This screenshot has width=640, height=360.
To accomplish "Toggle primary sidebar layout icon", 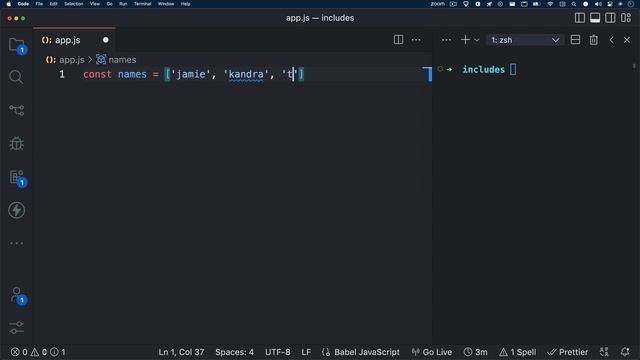I will click(580, 18).
